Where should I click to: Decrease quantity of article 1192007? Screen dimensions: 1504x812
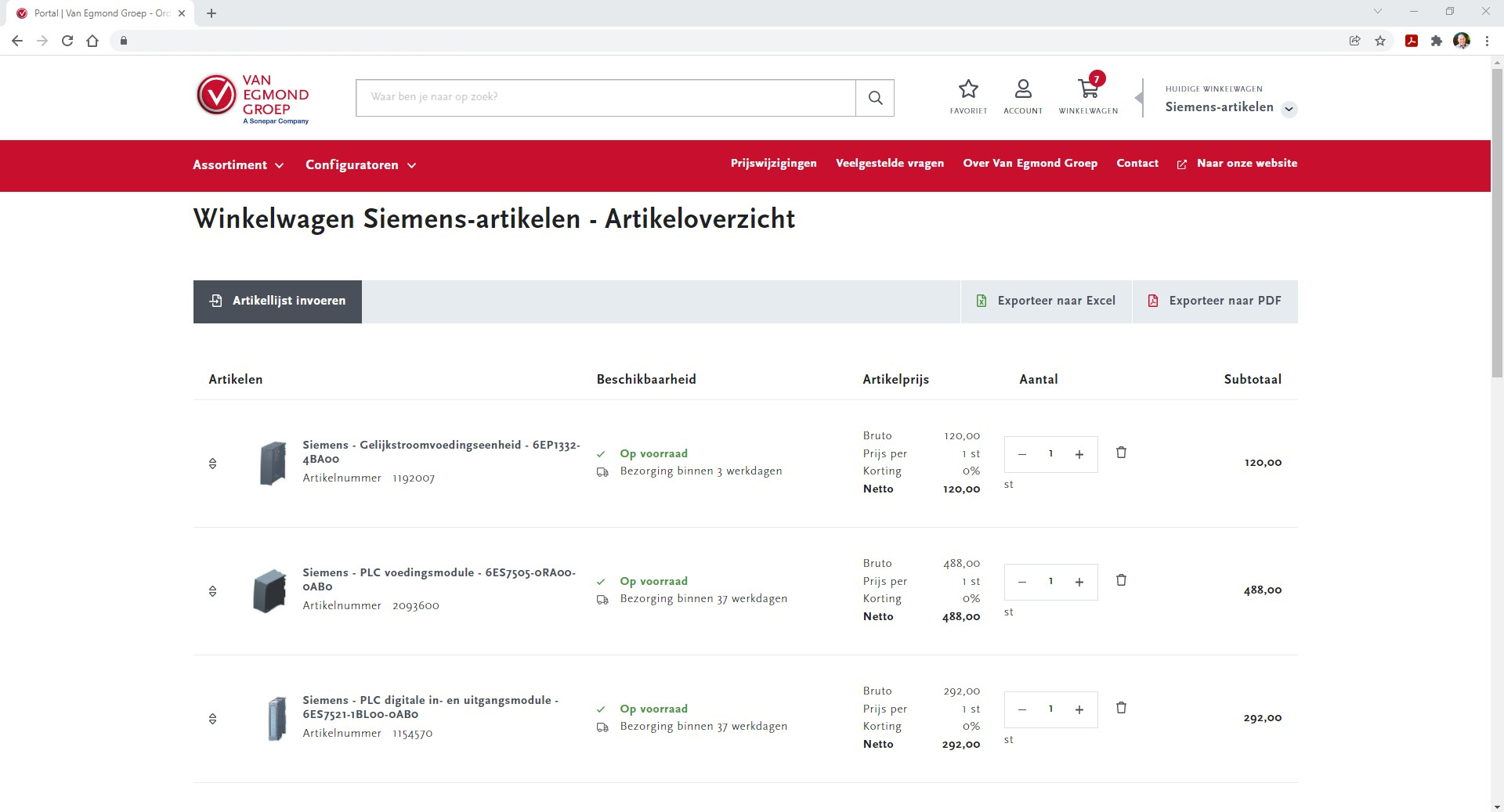(x=1022, y=454)
